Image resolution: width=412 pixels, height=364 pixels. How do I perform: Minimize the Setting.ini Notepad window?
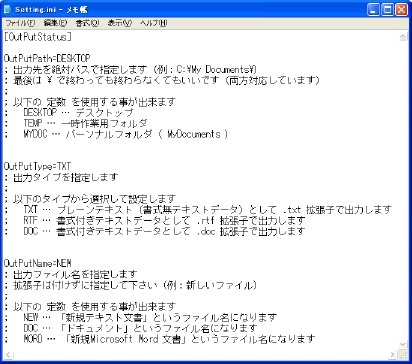pos(373,9)
